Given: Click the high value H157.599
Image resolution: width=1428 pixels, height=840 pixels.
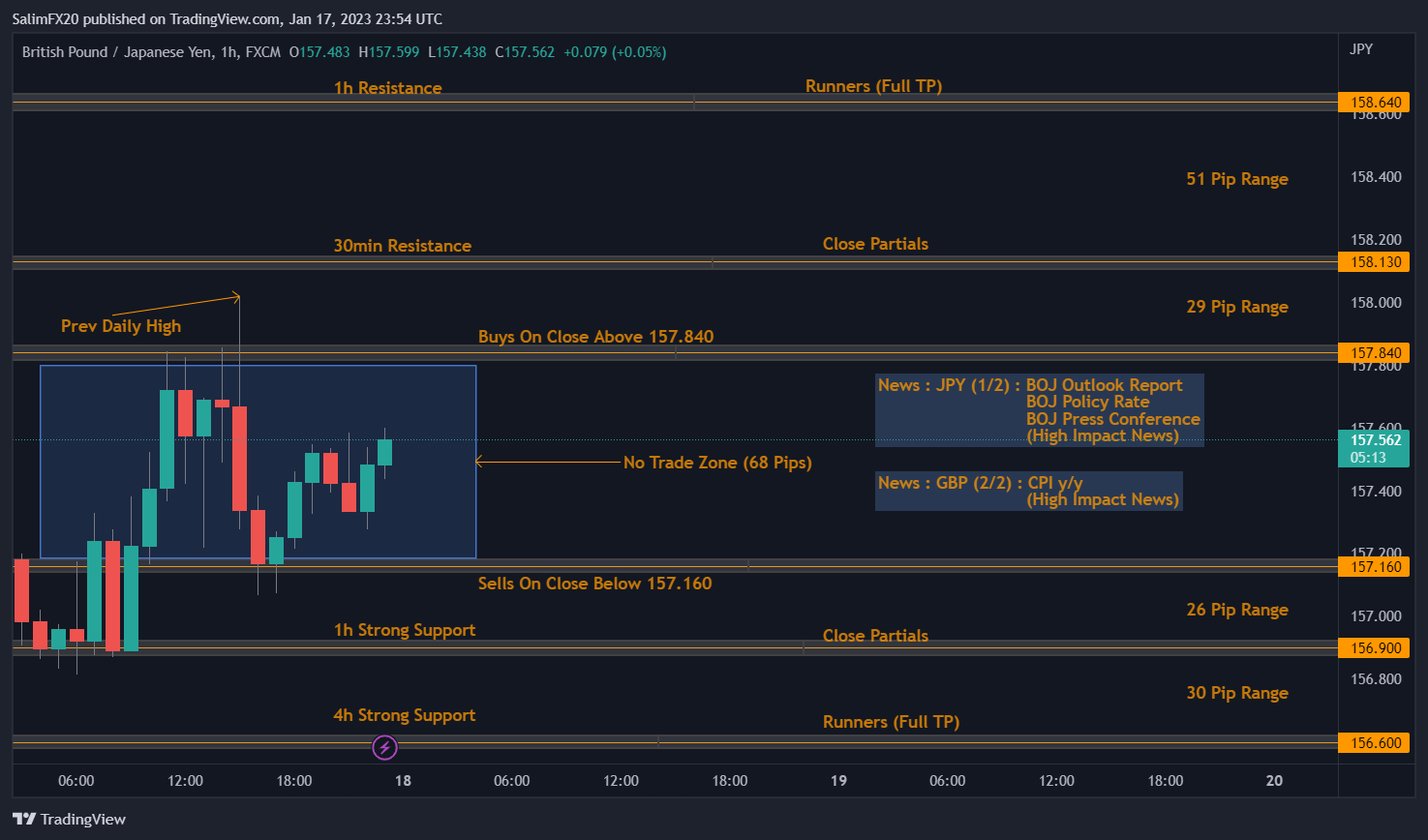Looking at the screenshot, I should 389,52.
